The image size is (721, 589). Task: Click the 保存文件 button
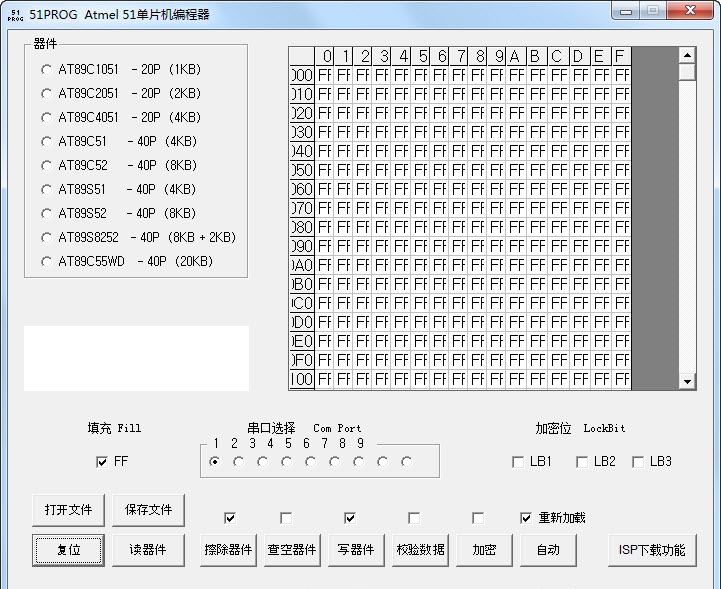(x=148, y=510)
